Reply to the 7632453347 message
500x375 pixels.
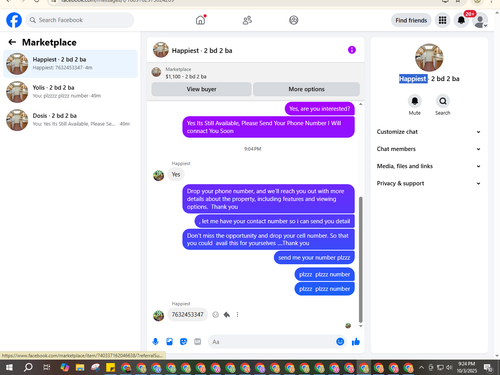pyautogui.click(x=227, y=314)
